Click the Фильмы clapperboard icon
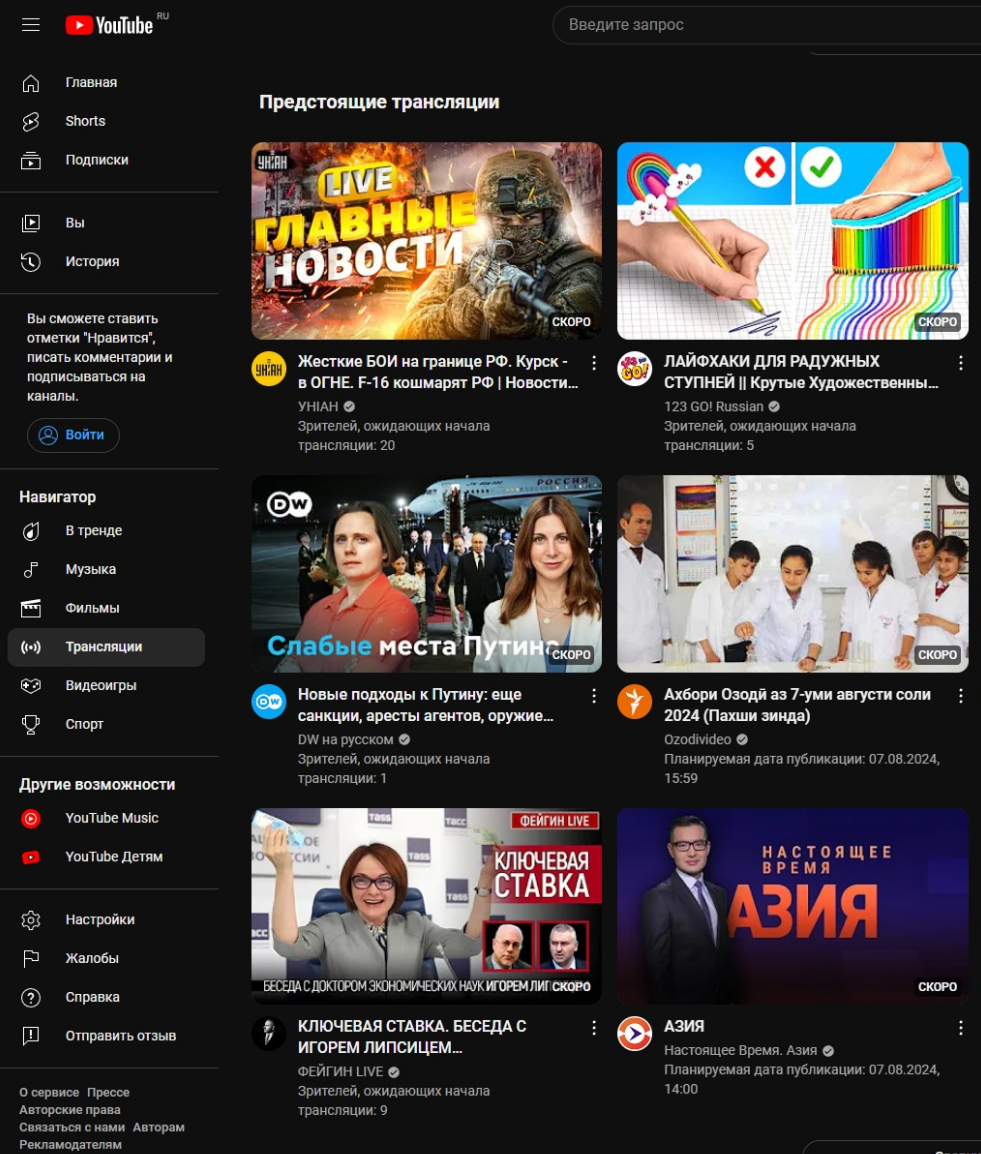Image resolution: width=981 pixels, height=1154 pixels. tap(31, 609)
